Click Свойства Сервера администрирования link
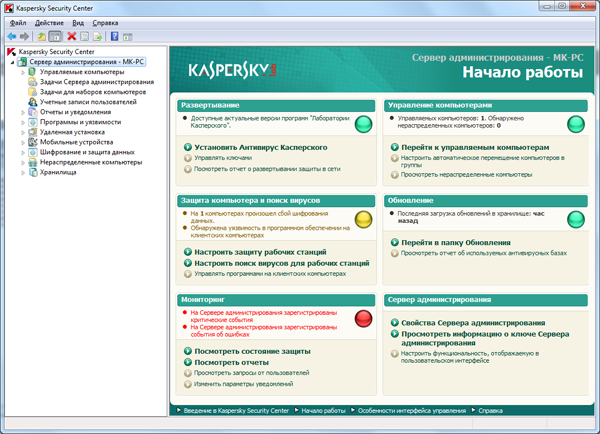The height and width of the screenshot is (434, 600). [x=473, y=323]
